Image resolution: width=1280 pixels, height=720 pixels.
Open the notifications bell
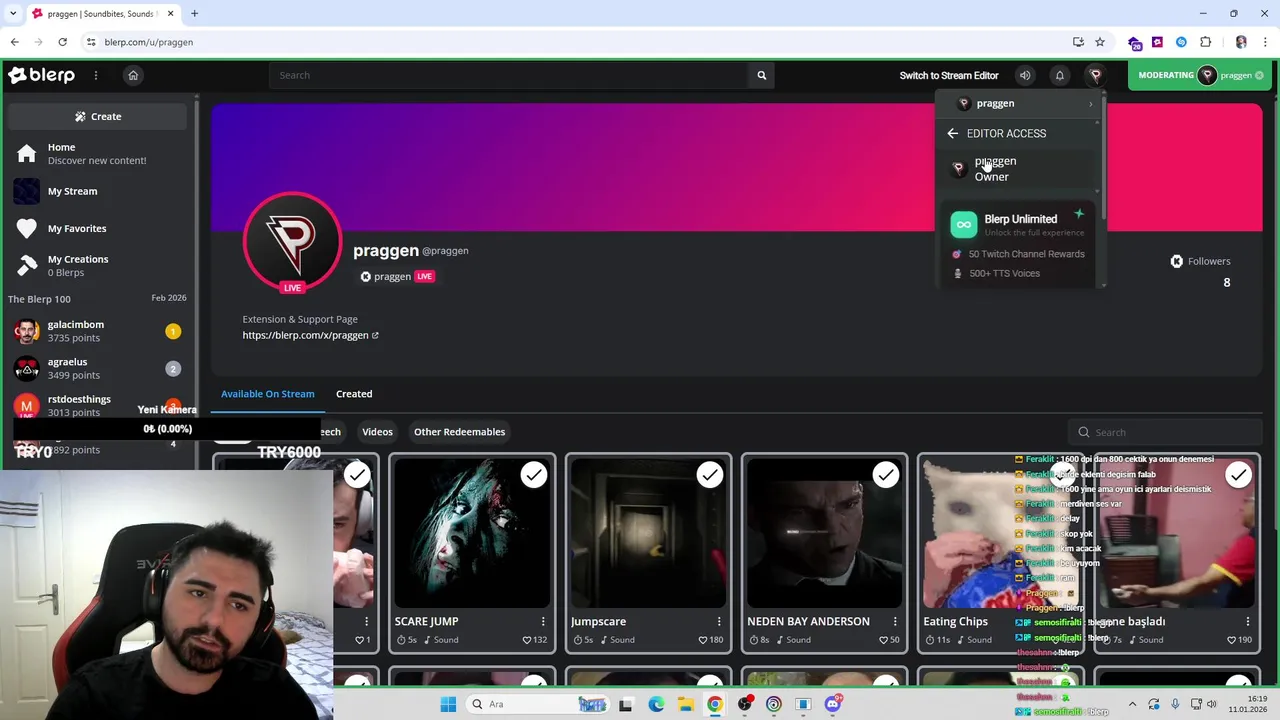1060,75
